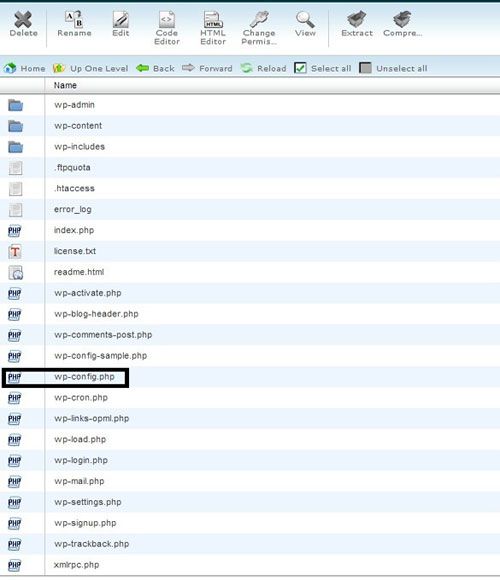This screenshot has height=580, width=500.
Task: Navigate Forward in file manager
Action: tap(207, 68)
